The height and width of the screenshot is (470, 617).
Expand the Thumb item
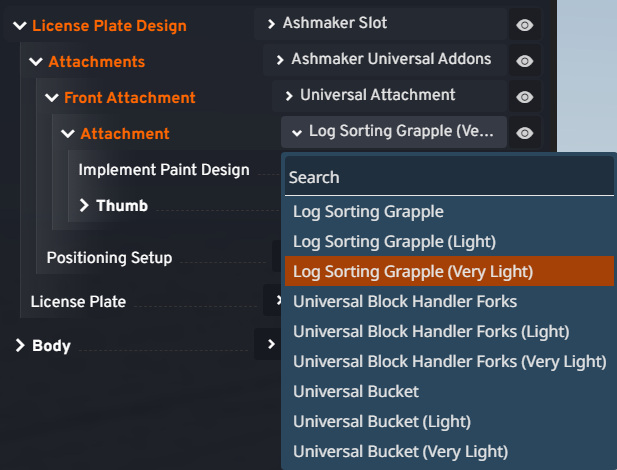[x=84, y=206]
